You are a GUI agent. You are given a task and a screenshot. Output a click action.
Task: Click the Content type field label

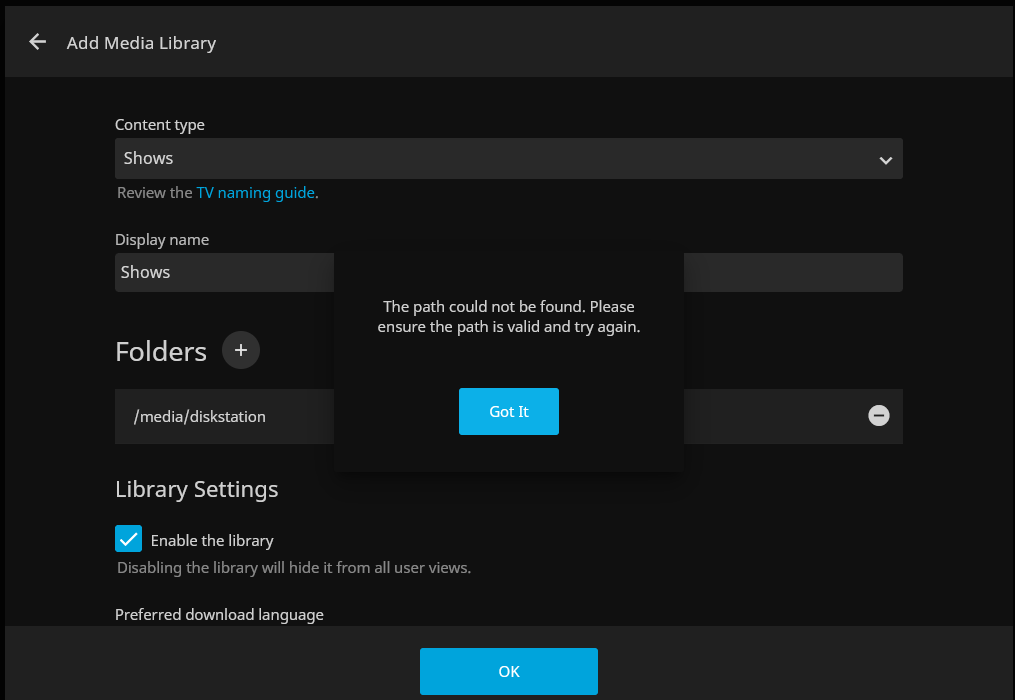(160, 125)
